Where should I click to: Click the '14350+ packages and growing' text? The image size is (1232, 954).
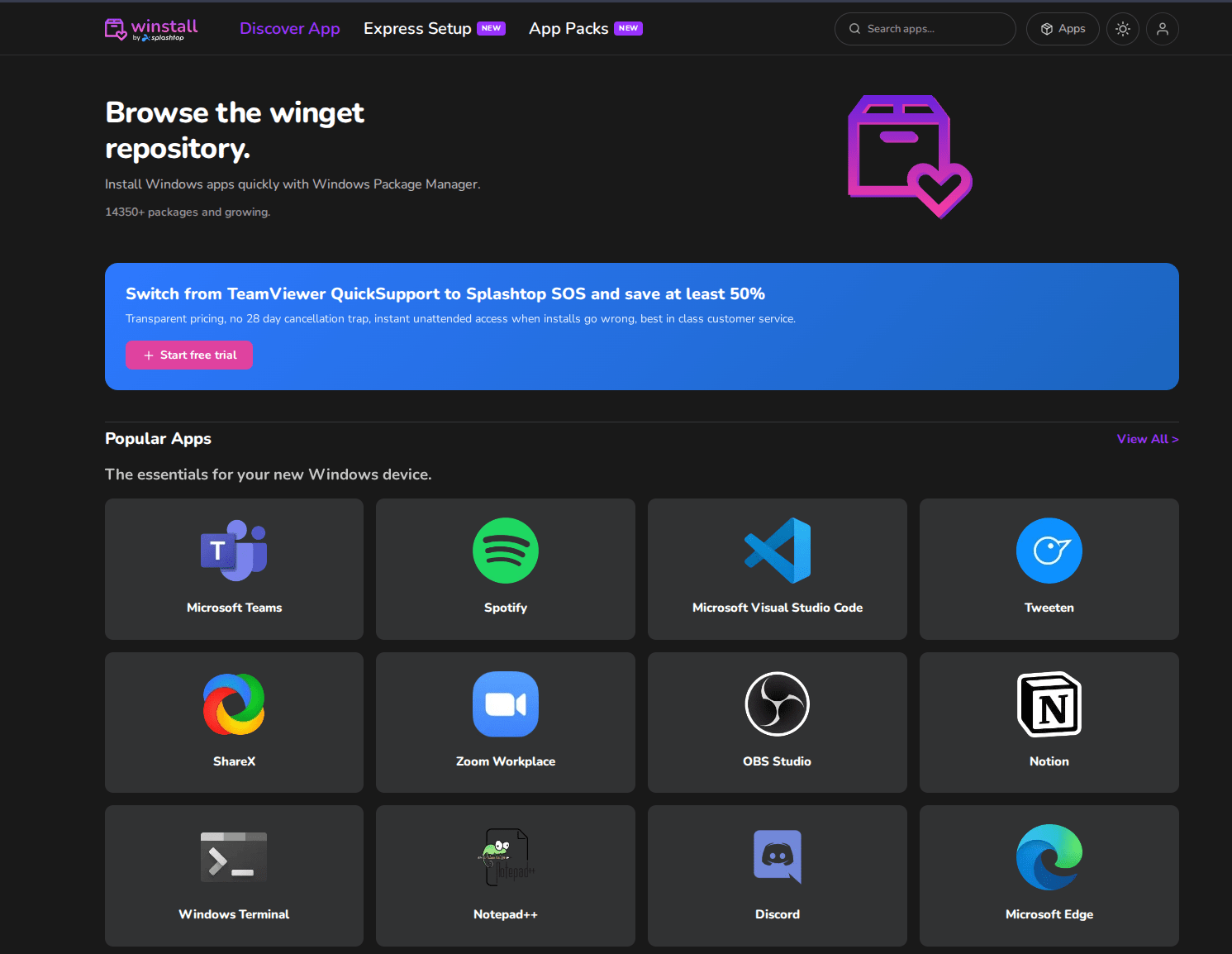[x=188, y=212]
